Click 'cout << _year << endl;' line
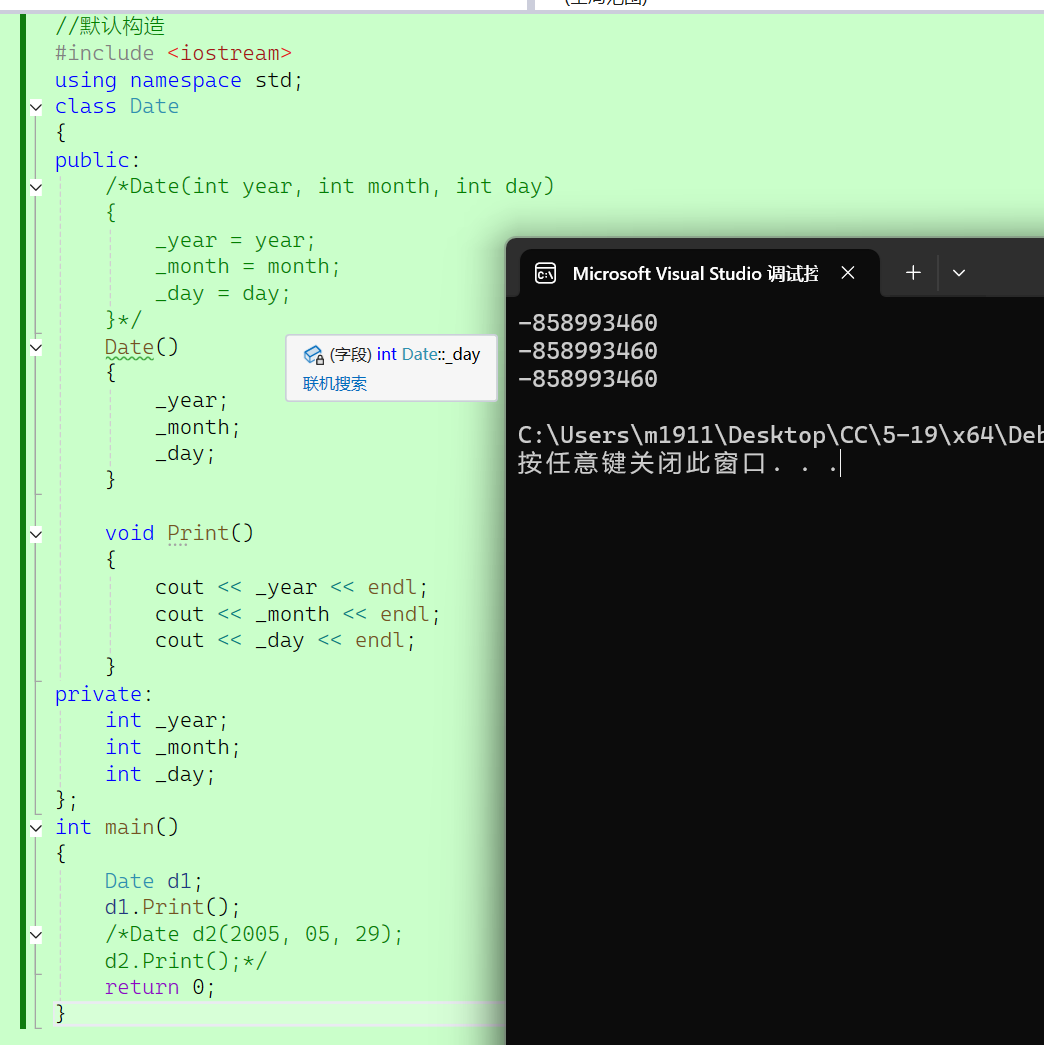1044x1045 pixels. 291,587
